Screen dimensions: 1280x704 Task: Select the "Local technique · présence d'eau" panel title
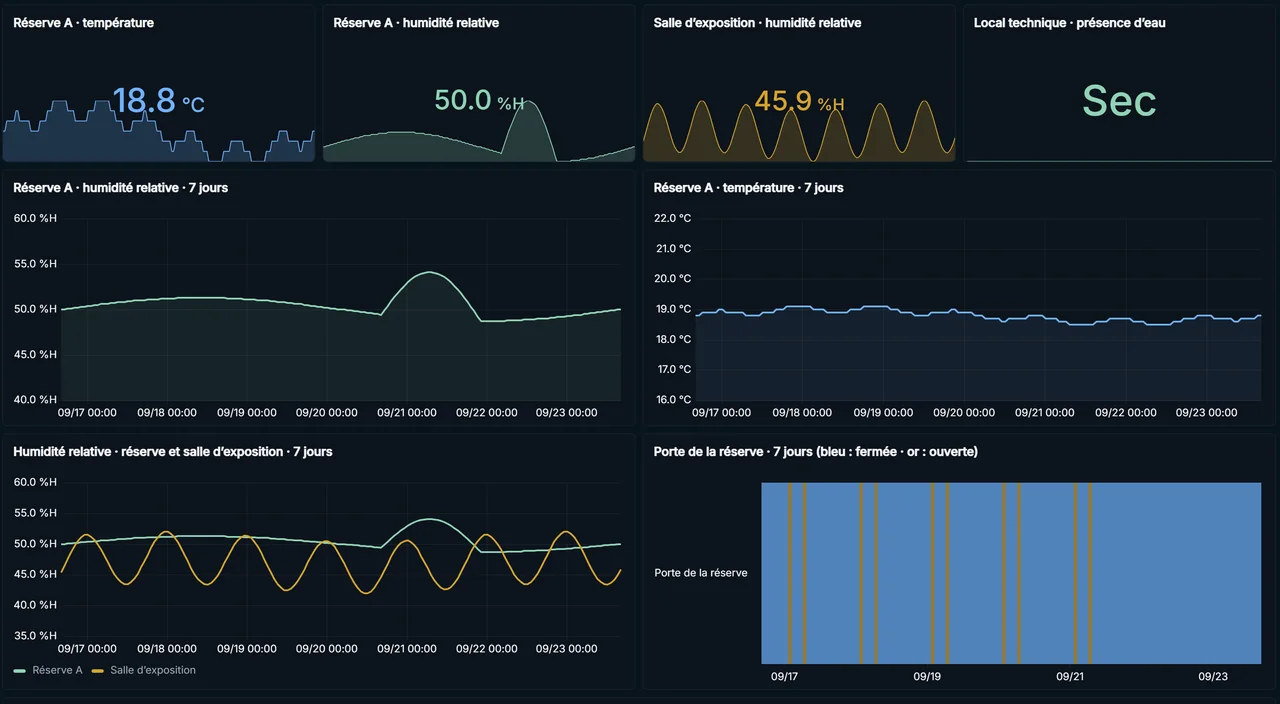point(1069,22)
